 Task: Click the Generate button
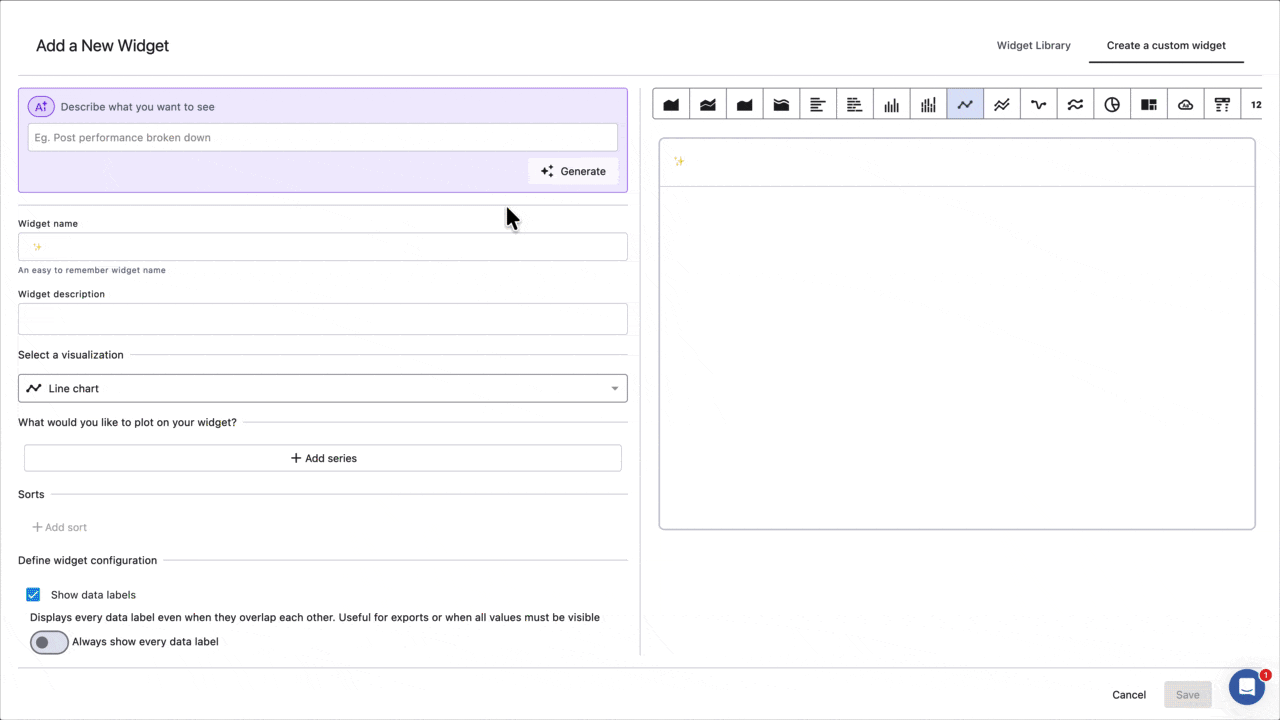click(x=573, y=171)
